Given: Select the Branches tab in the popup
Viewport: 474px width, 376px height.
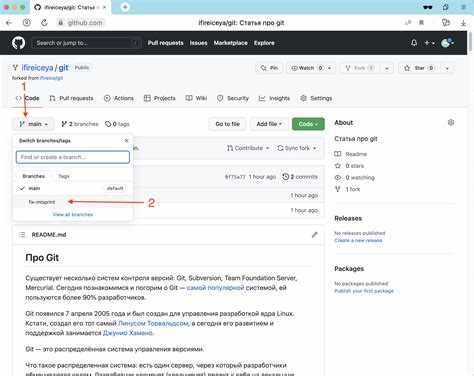Looking at the screenshot, I should tap(34, 176).
